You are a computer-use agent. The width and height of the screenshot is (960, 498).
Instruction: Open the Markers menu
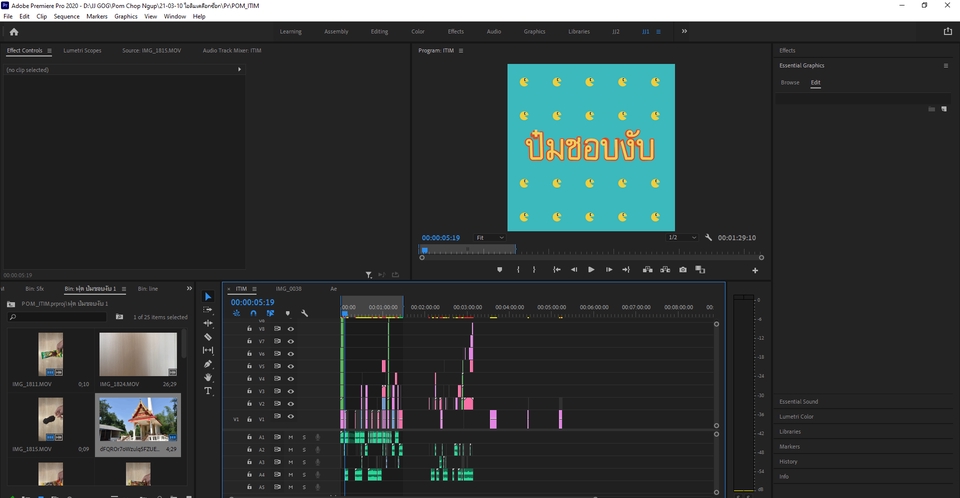click(97, 17)
